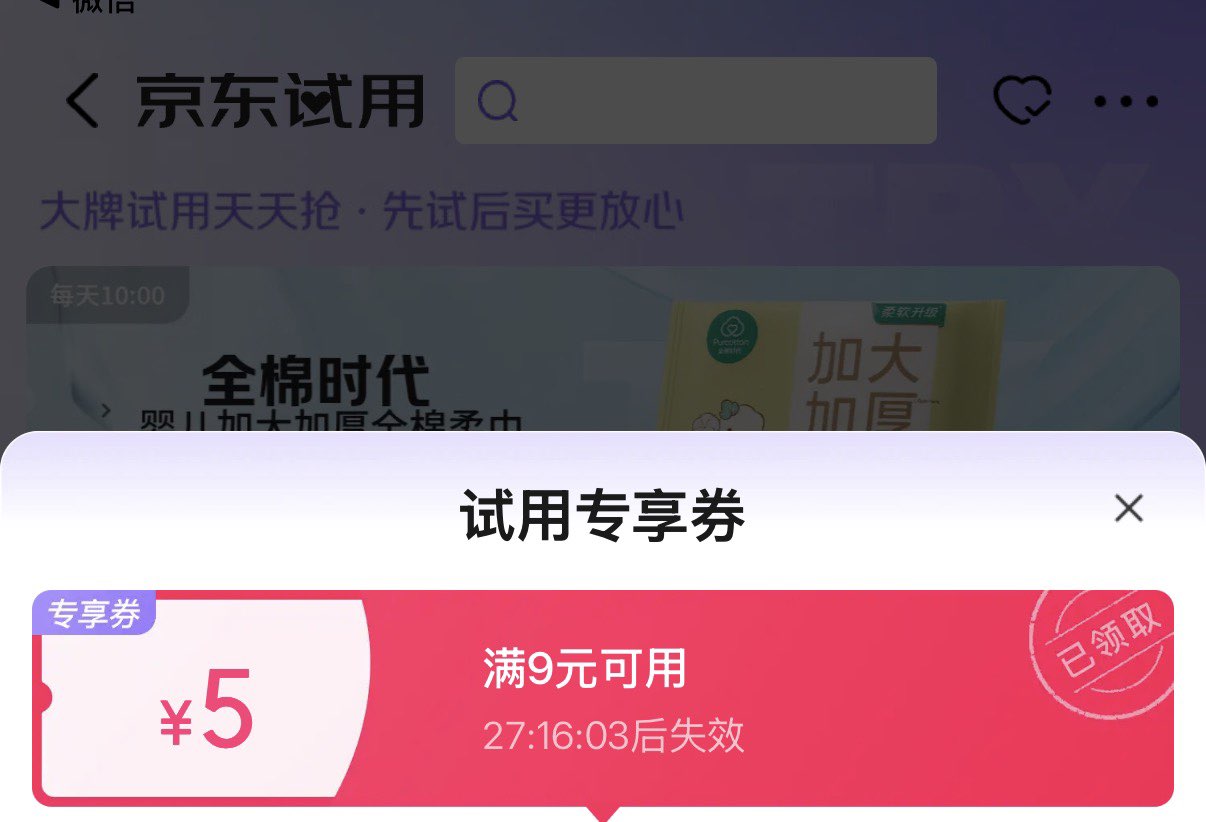Click the magnifier search icon

click(497, 101)
